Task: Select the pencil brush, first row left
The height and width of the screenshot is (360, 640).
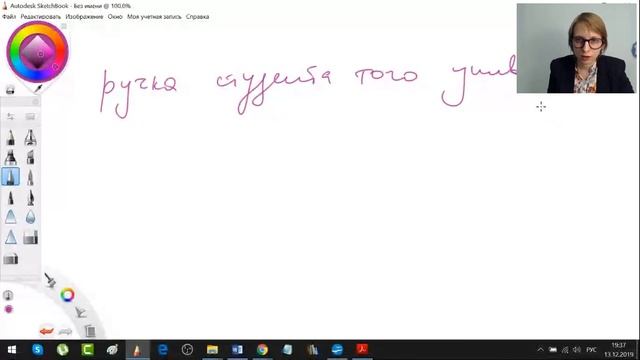Action: point(11,138)
